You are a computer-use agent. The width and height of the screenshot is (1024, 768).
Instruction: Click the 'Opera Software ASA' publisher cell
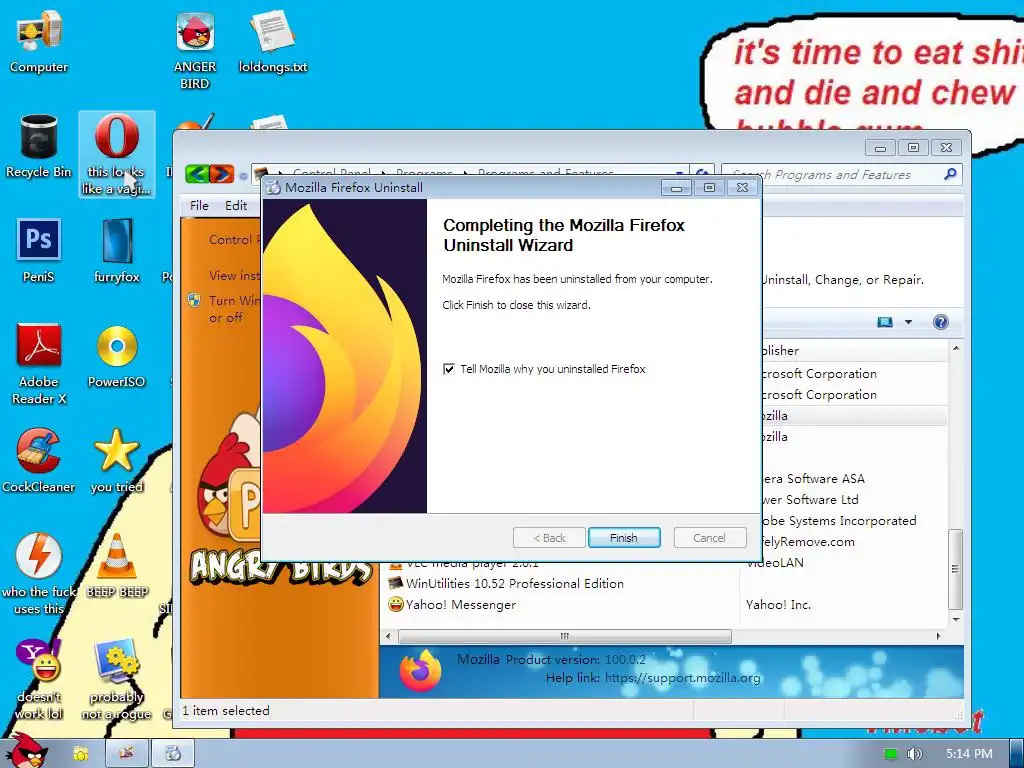(x=814, y=479)
